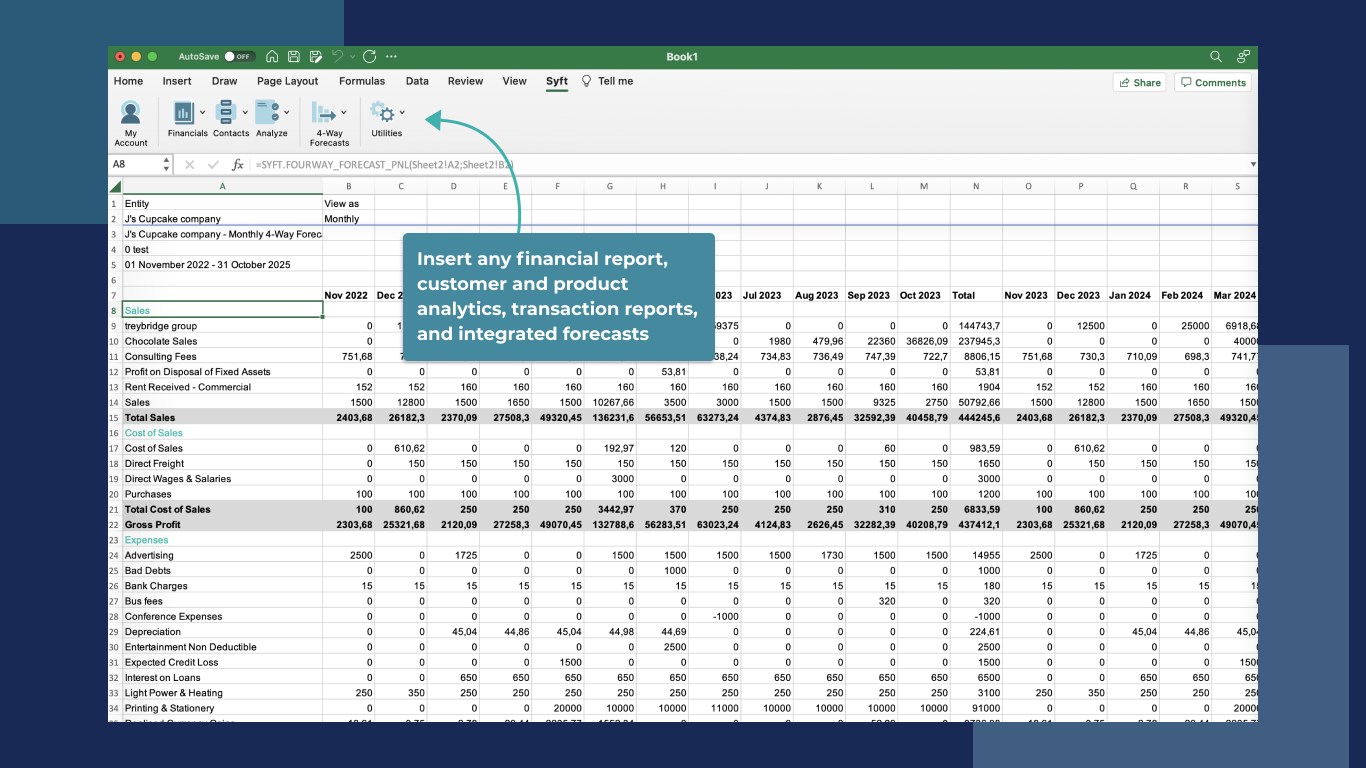The height and width of the screenshot is (768, 1366).
Task: Select the Analyze icon
Action: [x=267, y=113]
